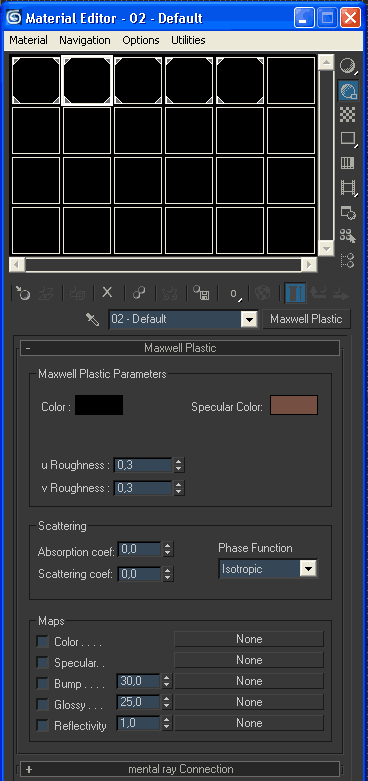
Task: Click Show Map in Viewport icon
Action: tap(263, 293)
